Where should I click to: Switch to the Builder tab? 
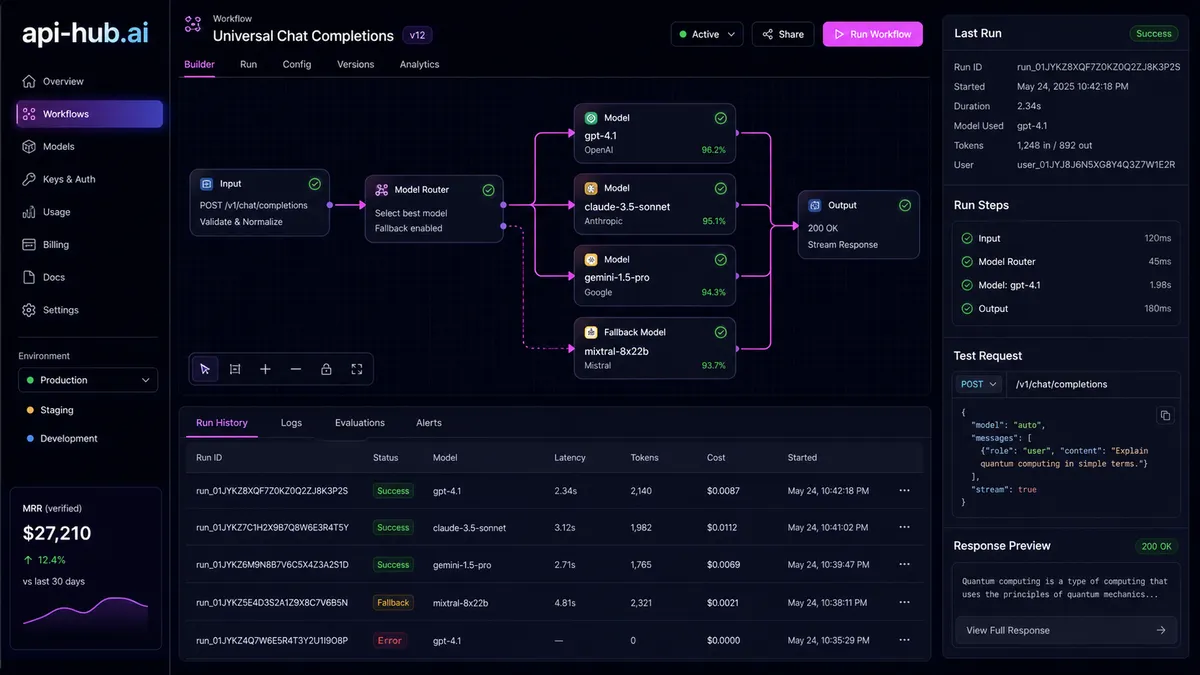click(x=200, y=64)
